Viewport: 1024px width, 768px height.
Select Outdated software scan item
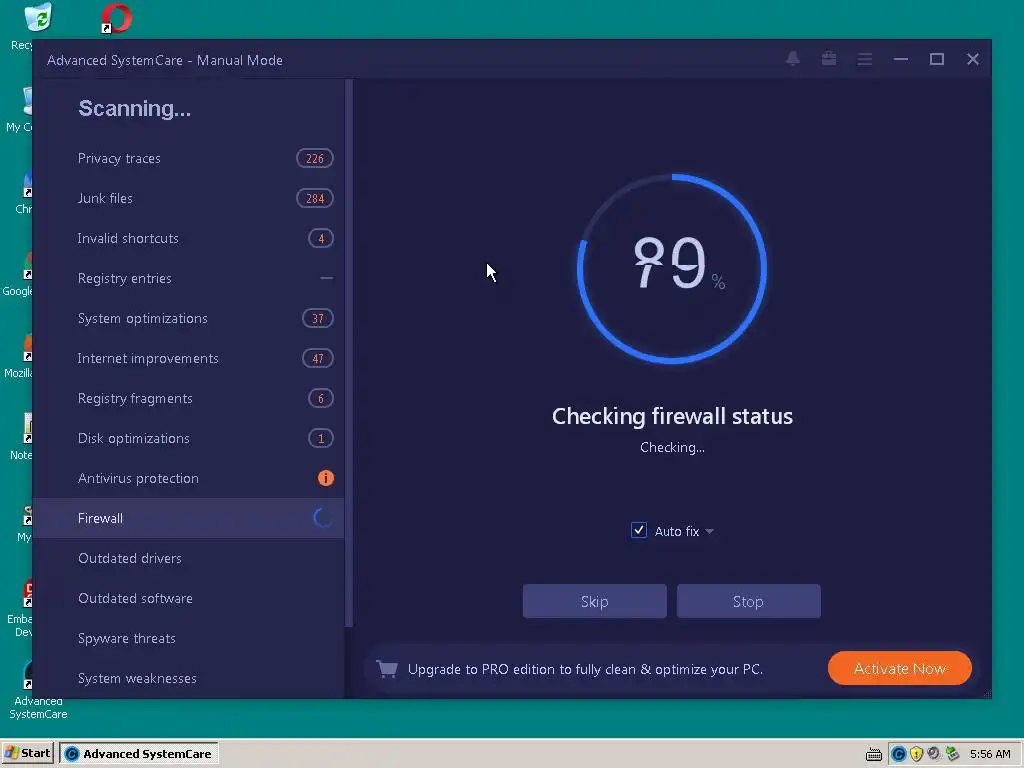(x=188, y=598)
